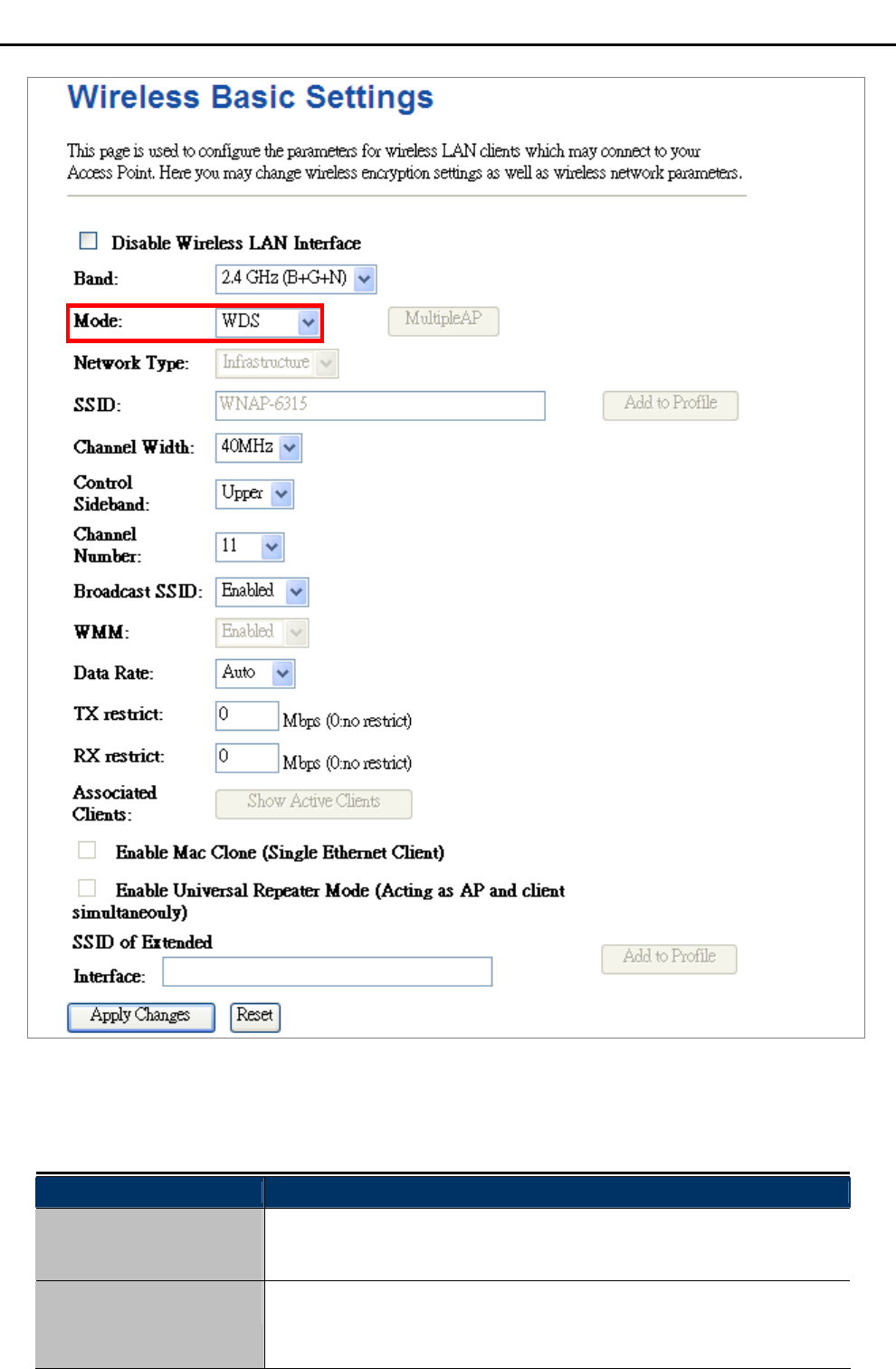Click the Reset button

(x=255, y=1017)
